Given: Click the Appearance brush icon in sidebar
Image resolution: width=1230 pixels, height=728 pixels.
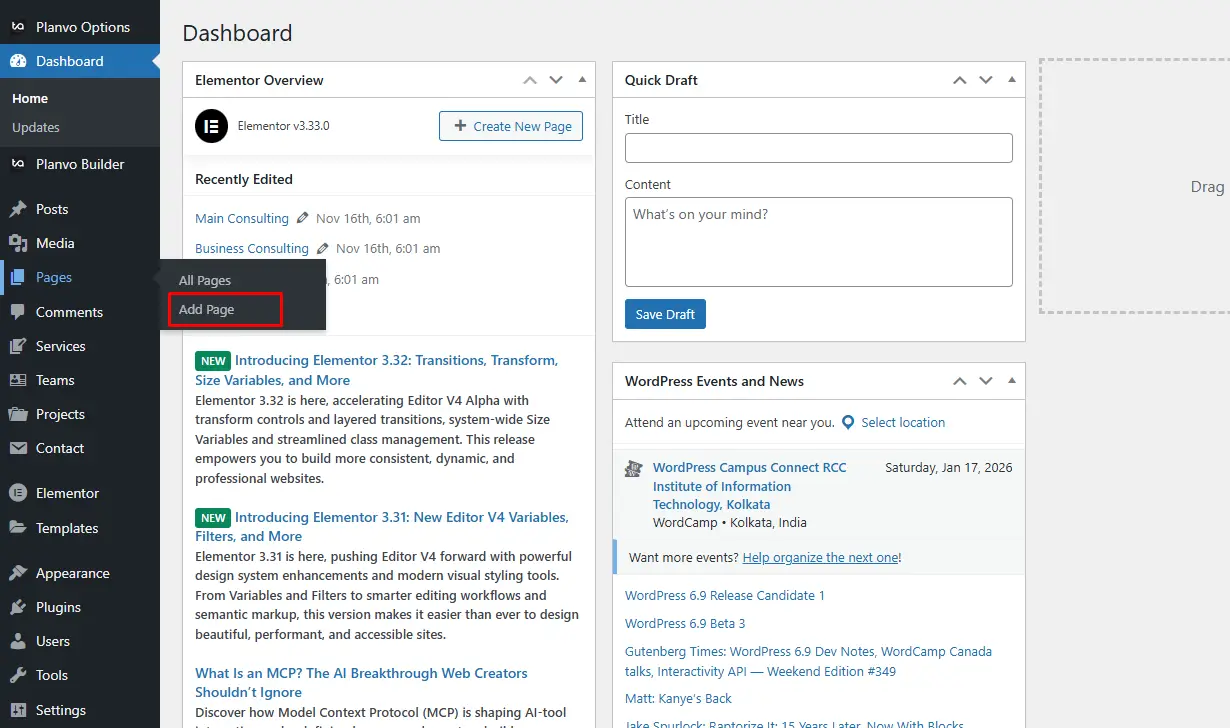Looking at the screenshot, I should coord(18,573).
